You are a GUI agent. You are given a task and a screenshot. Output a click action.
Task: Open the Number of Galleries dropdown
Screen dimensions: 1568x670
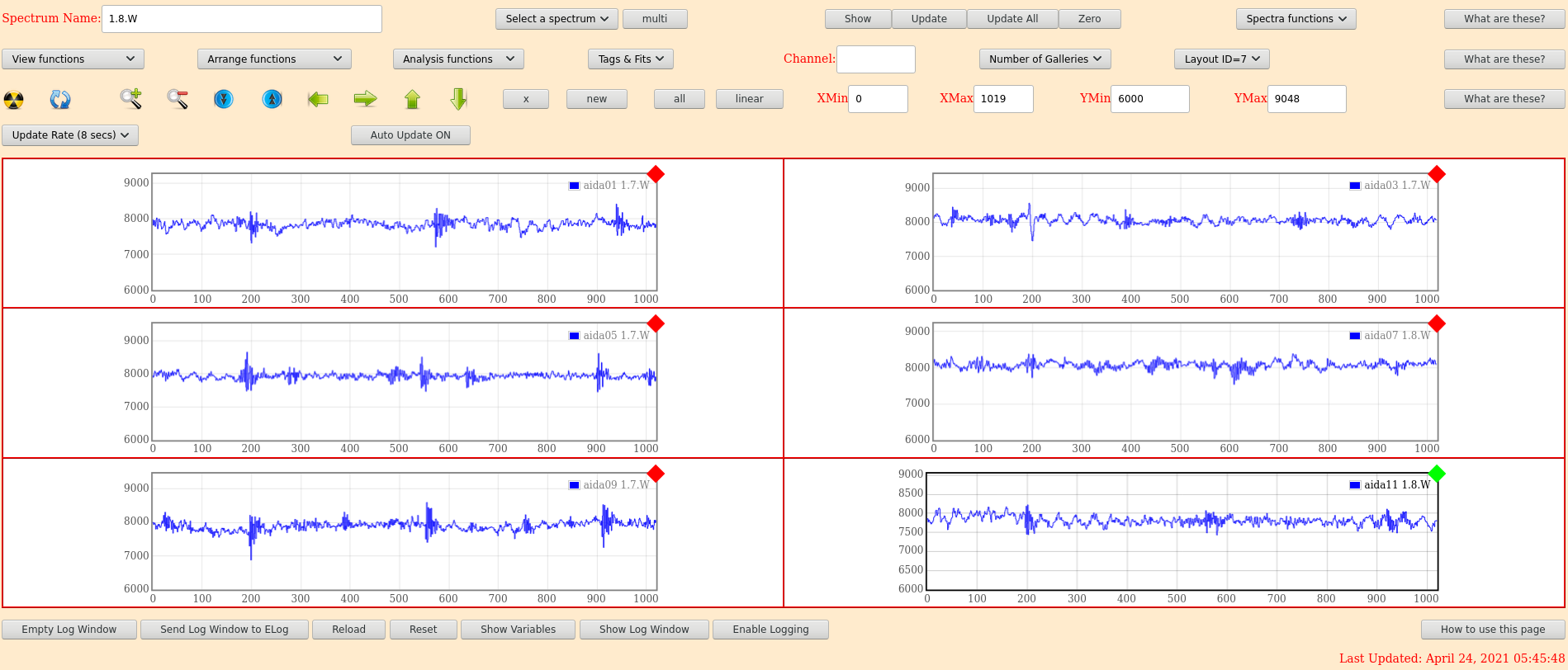[x=1045, y=59]
